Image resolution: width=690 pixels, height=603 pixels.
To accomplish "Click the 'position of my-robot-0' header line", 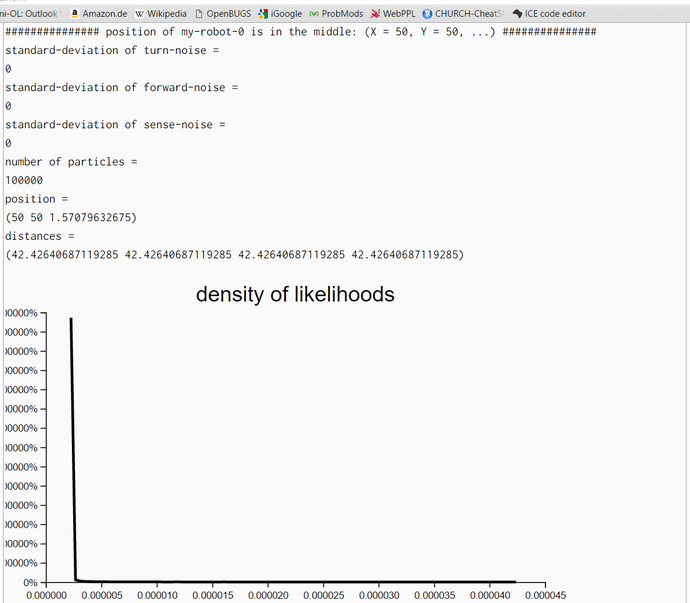I will (x=301, y=32).
